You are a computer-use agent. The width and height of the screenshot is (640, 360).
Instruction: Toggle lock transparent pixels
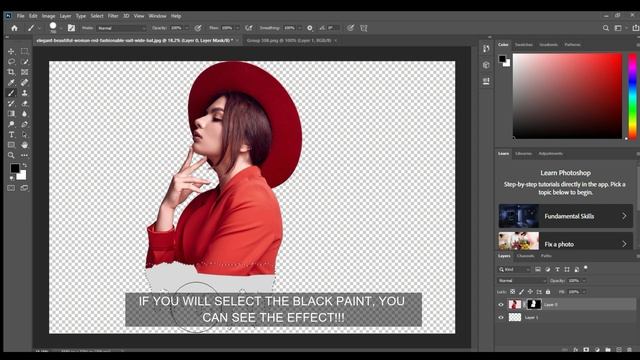513,292
